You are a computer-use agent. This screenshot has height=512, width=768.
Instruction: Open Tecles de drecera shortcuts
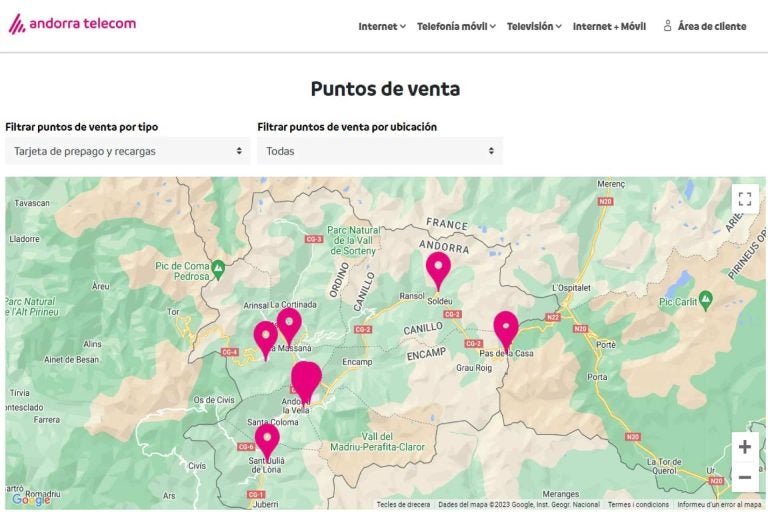pyautogui.click(x=403, y=504)
